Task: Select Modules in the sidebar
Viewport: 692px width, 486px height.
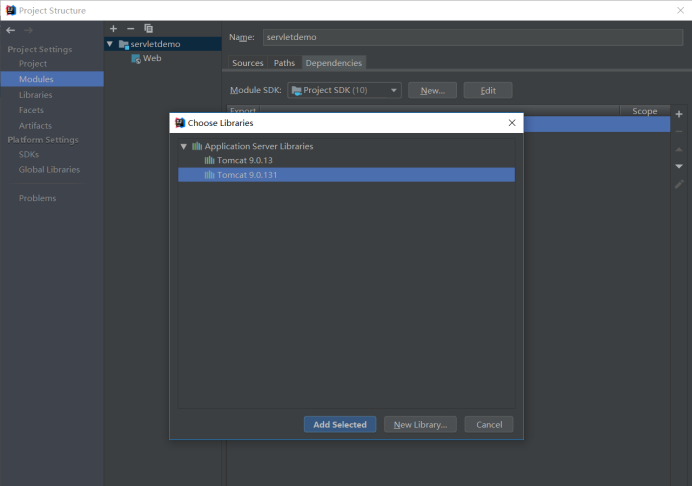Action: point(52,79)
